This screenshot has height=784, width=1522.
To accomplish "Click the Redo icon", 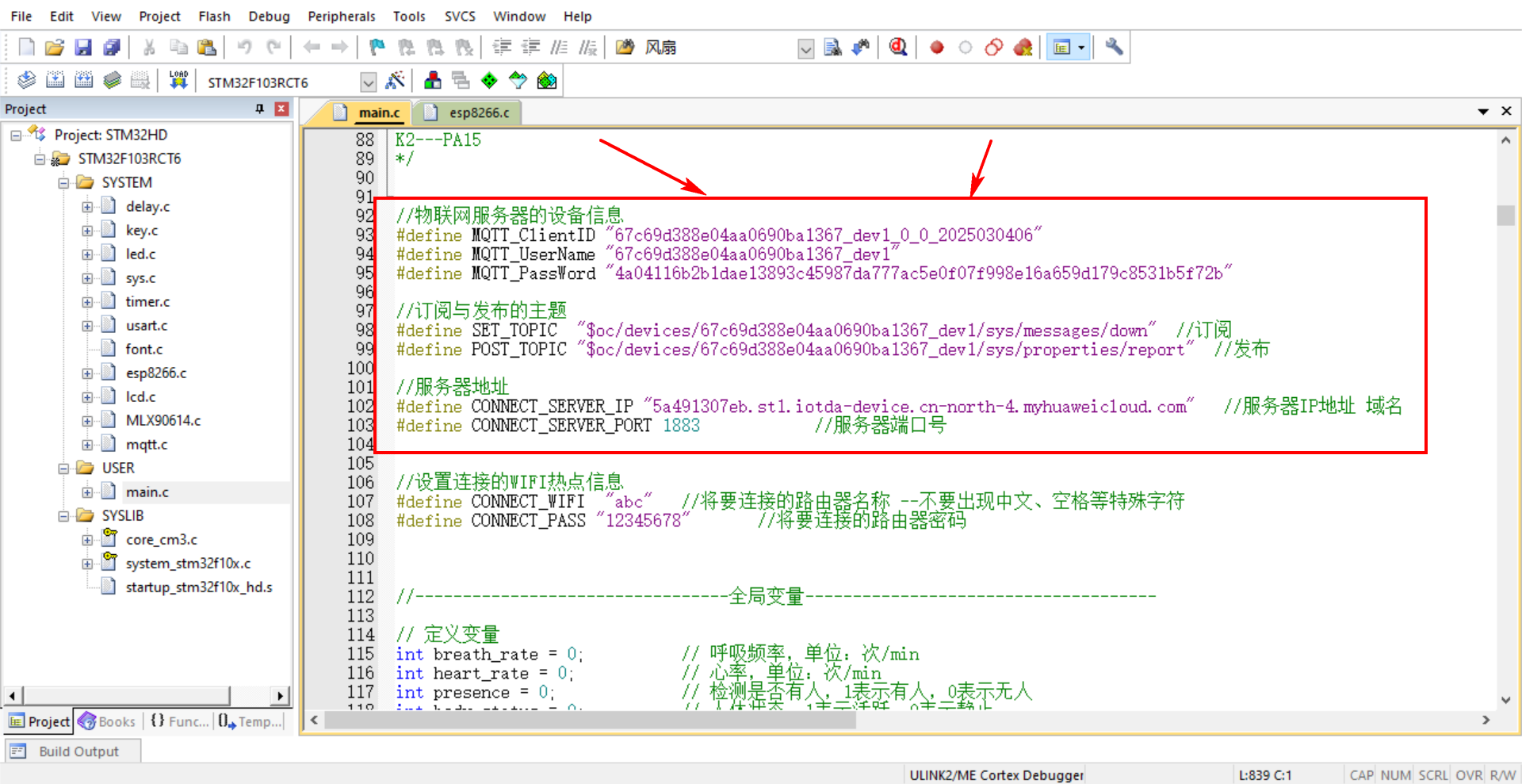I will (273, 48).
